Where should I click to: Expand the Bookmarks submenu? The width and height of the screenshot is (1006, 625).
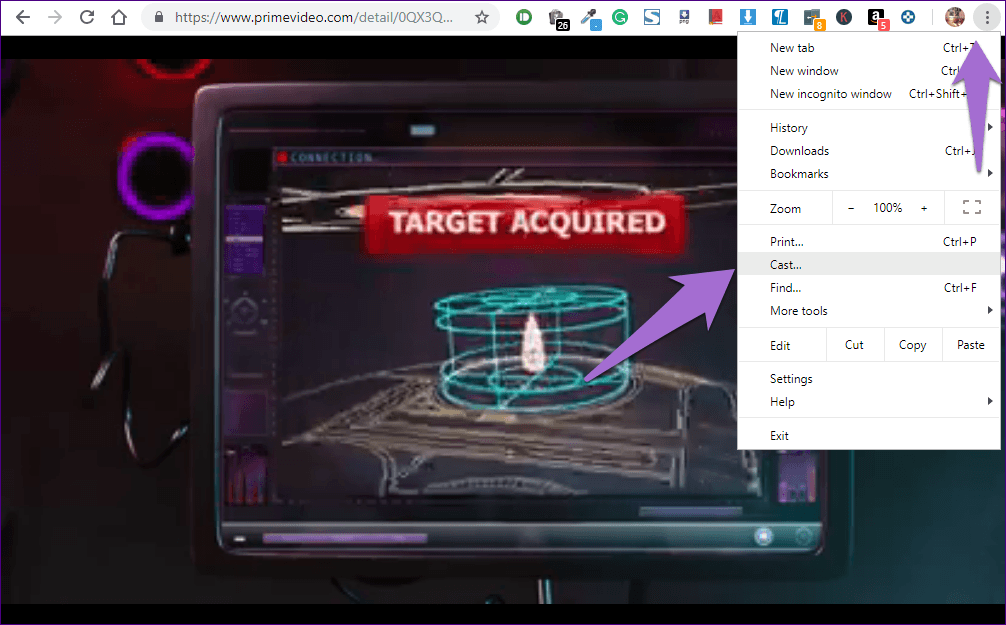pyautogui.click(x=799, y=174)
